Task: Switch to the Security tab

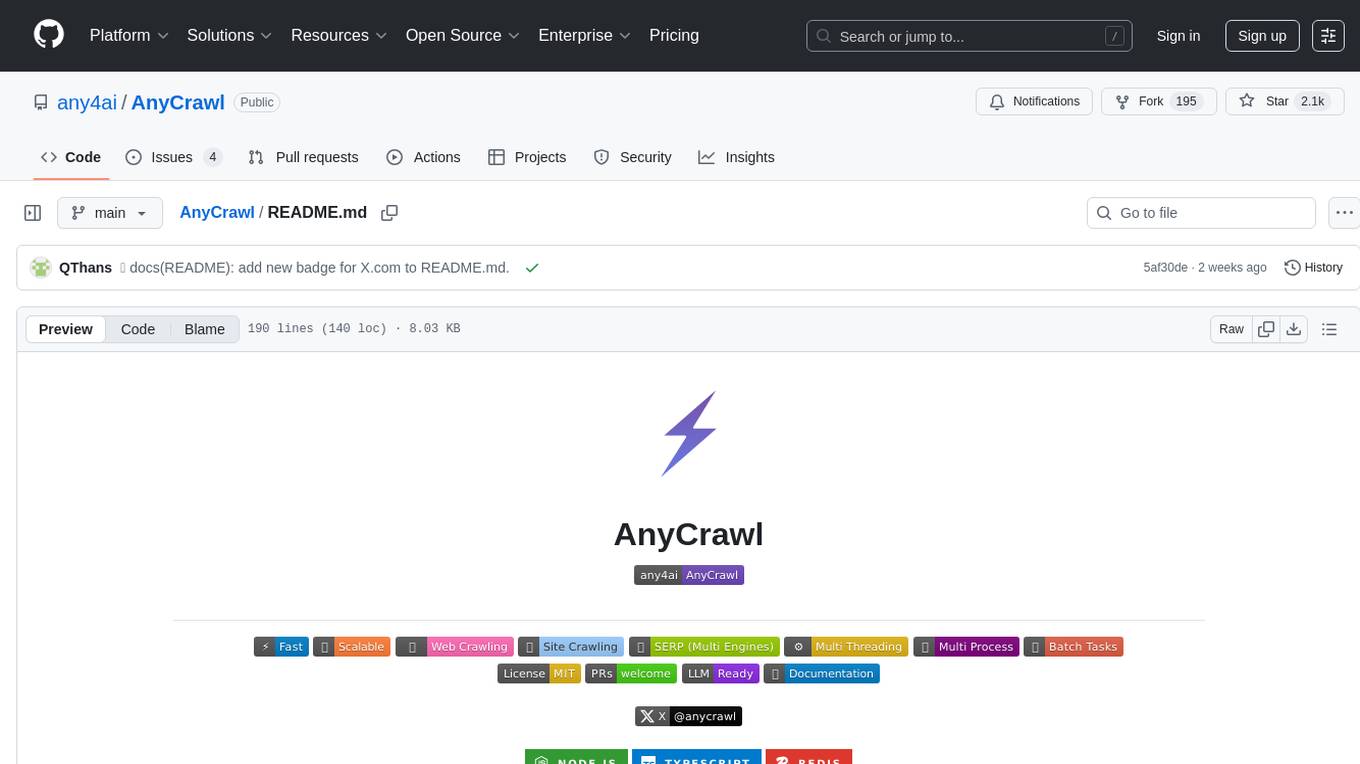Action: coord(632,157)
